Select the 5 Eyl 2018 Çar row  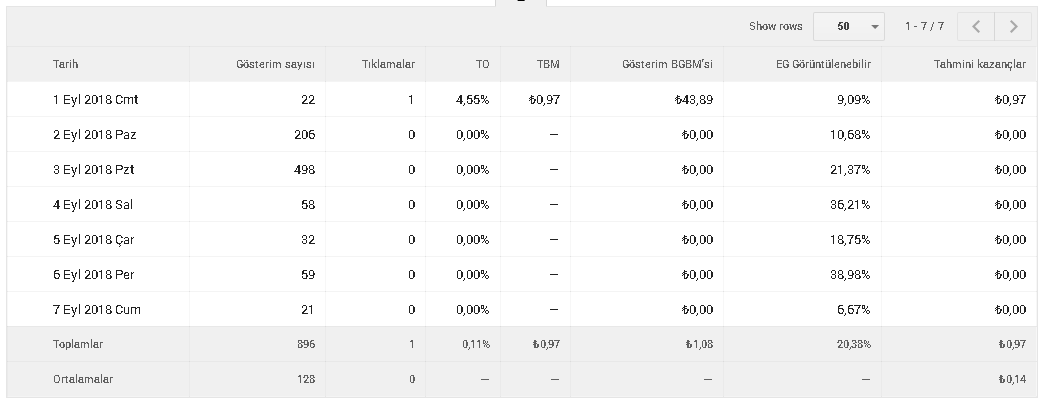tap(522, 239)
